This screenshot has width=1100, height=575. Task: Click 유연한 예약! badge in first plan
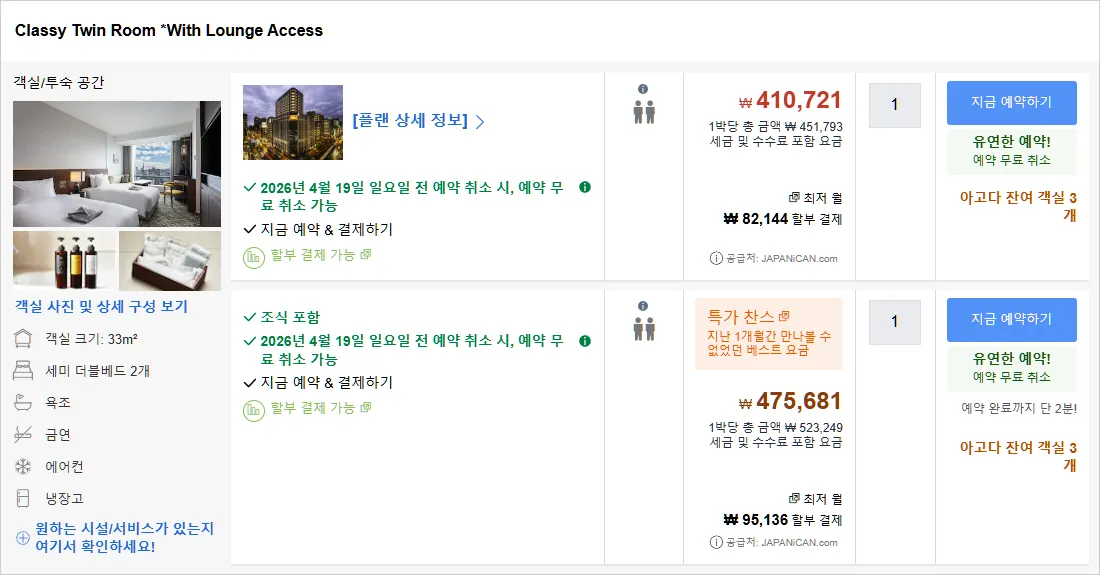coord(1012,150)
